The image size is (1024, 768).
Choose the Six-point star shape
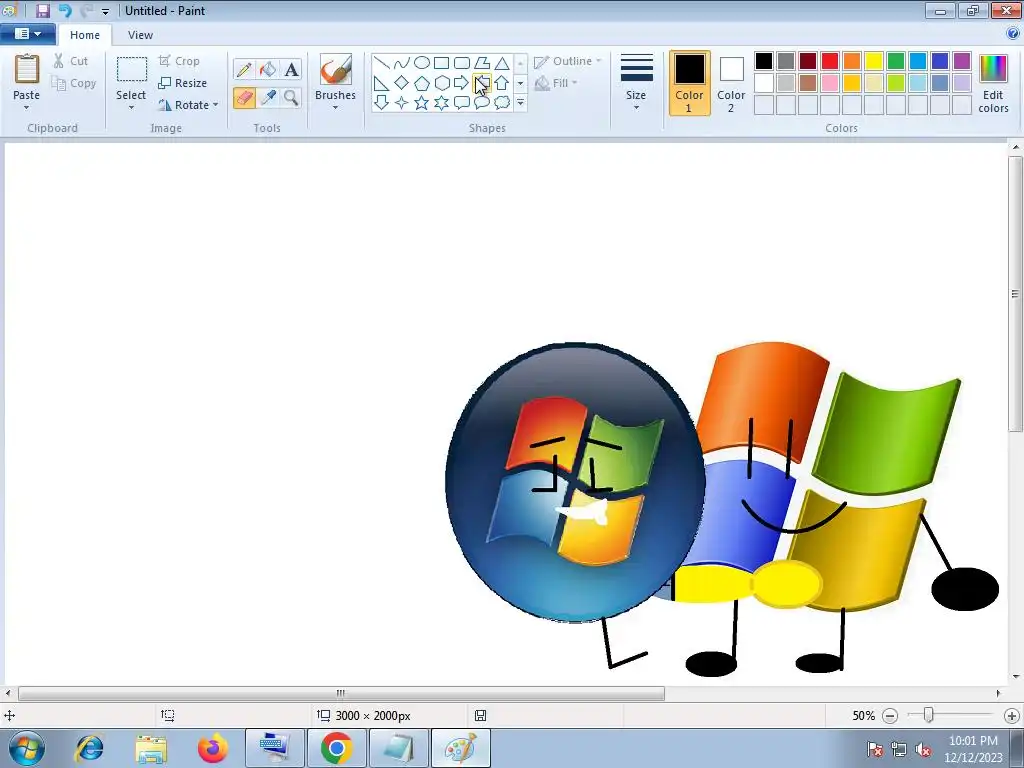[x=441, y=103]
